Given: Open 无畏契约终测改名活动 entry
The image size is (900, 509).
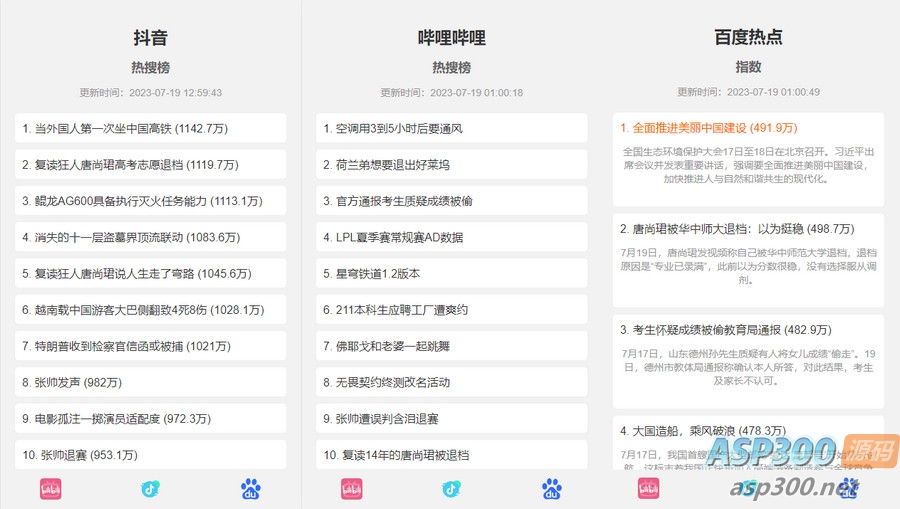Looking at the screenshot, I should point(451,382).
